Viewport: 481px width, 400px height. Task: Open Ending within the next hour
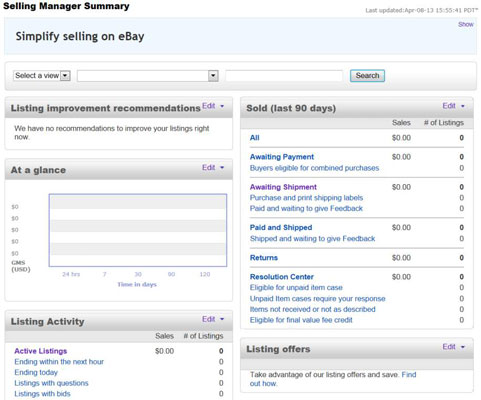pyautogui.click(x=59, y=362)
